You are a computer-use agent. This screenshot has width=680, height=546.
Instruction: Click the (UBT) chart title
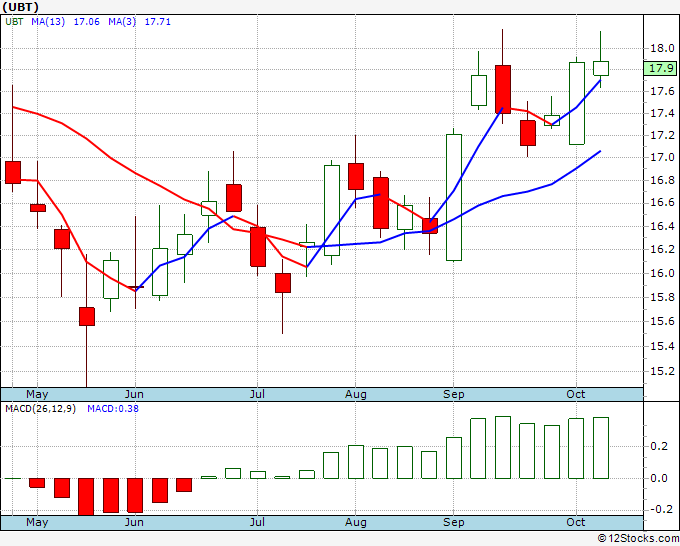[x=20, y=7]
